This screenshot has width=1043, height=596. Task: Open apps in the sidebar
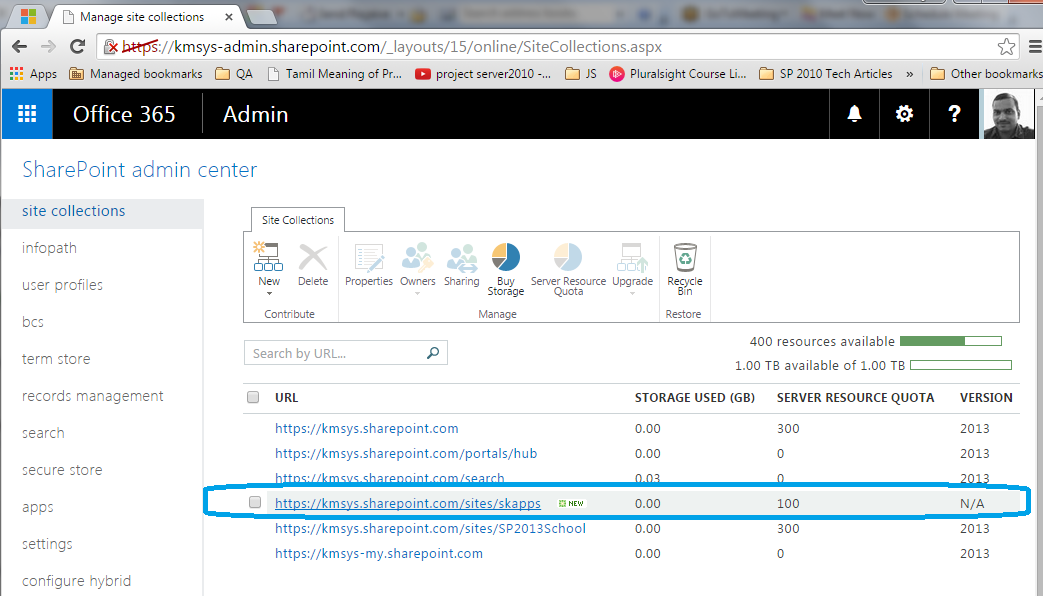[x=37, y=508]
